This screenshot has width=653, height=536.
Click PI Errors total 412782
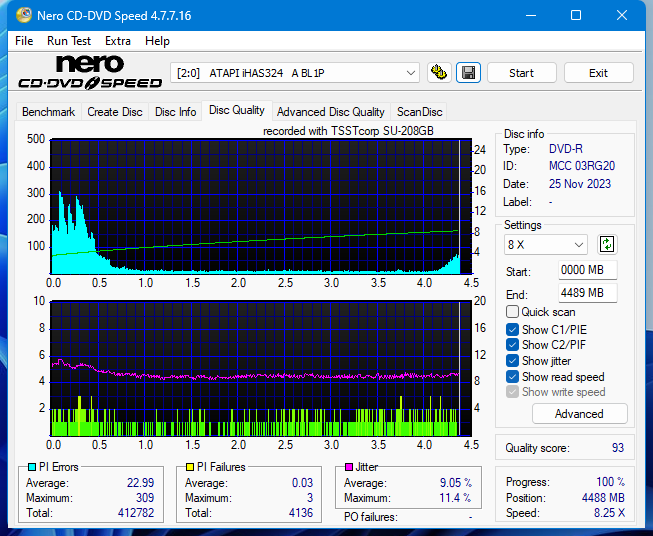click(x=136, y=513)
